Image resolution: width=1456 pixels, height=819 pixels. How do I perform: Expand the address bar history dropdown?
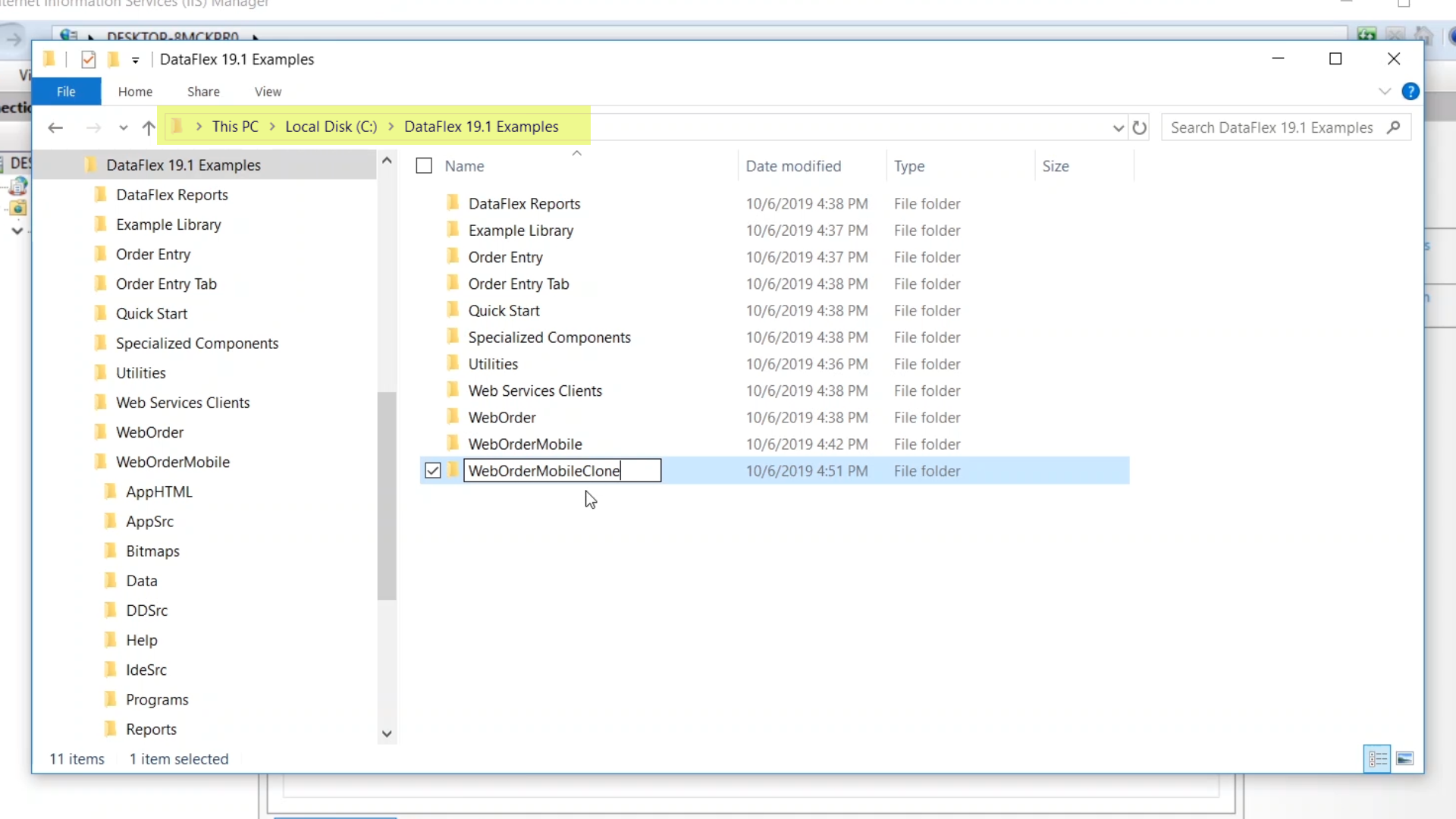point(1118,127)
